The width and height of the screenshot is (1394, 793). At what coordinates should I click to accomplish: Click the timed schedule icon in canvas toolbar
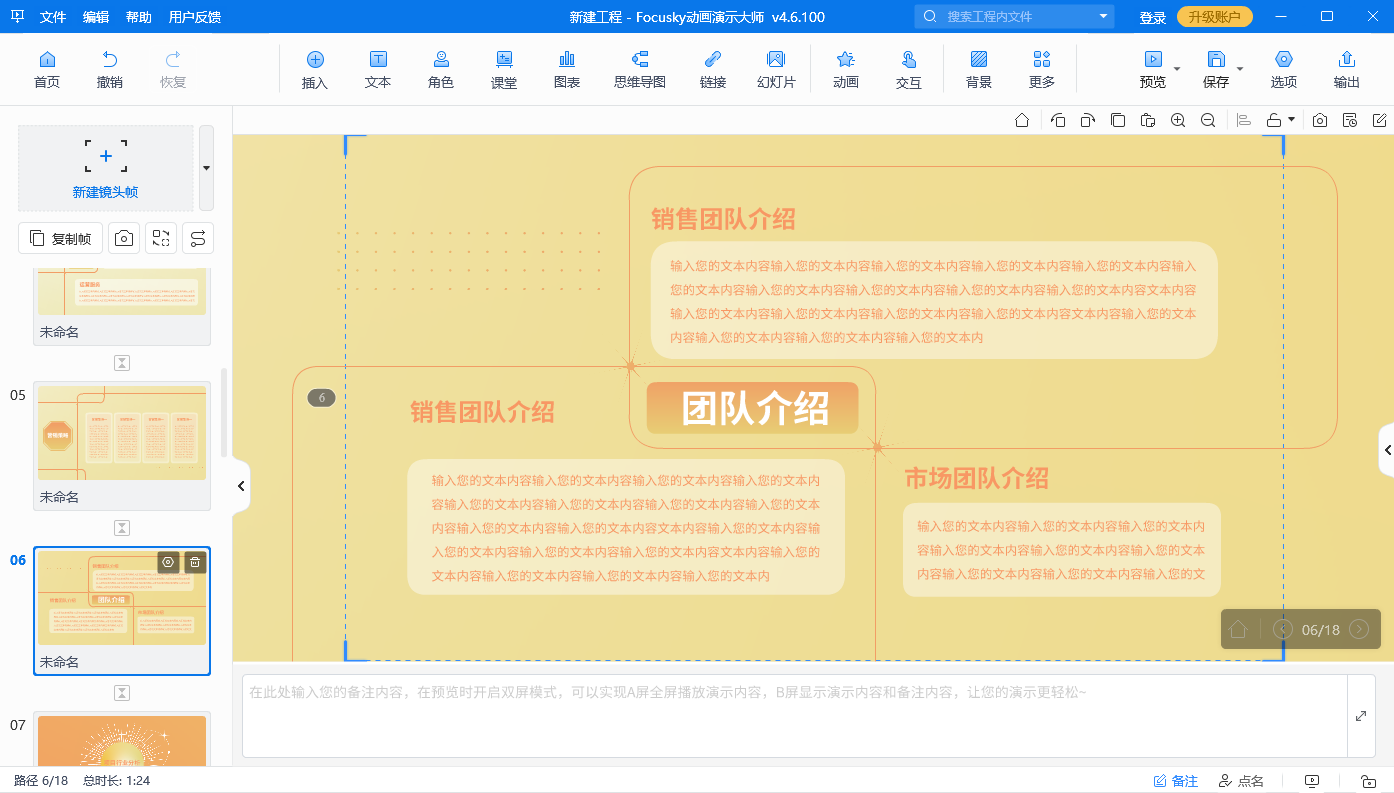[x=1350, y=120]
